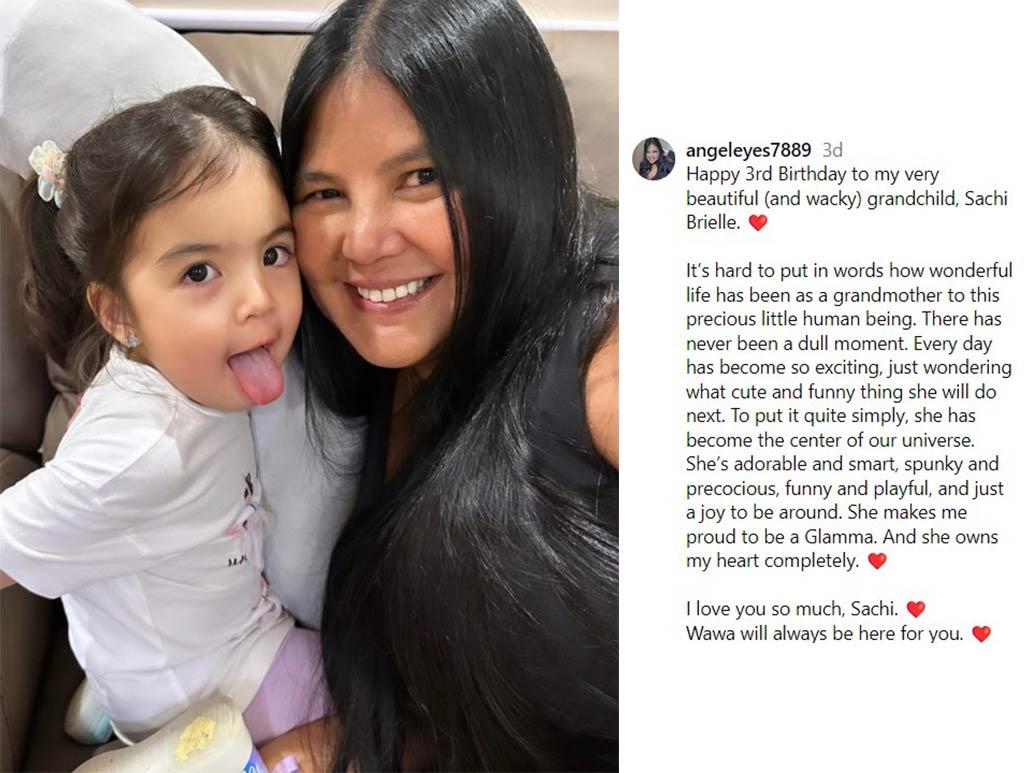The width and height of the screenshot is (1031, 773).
Task: Click the name Sachi at second line's end
Action: click(986, 199)
